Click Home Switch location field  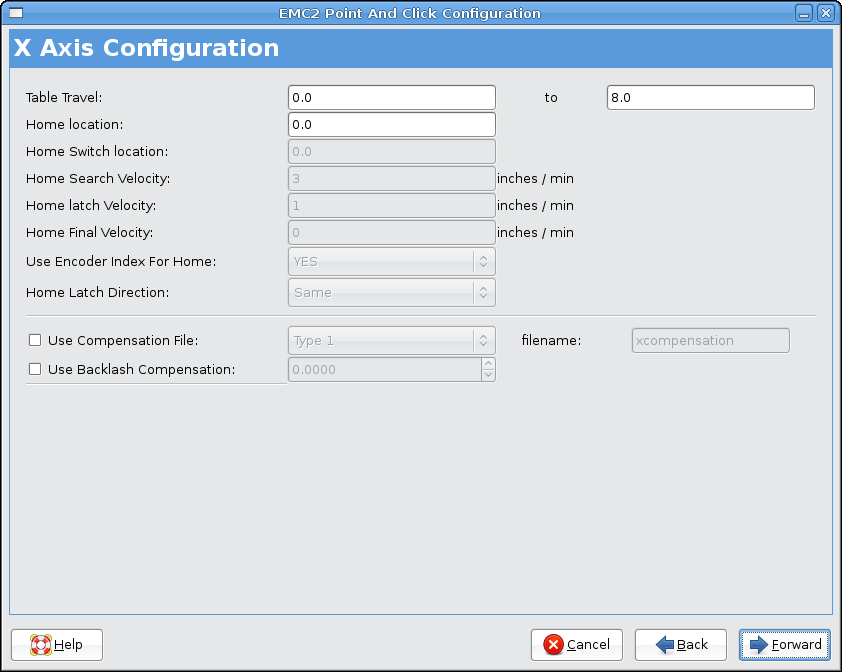point(391,151)
